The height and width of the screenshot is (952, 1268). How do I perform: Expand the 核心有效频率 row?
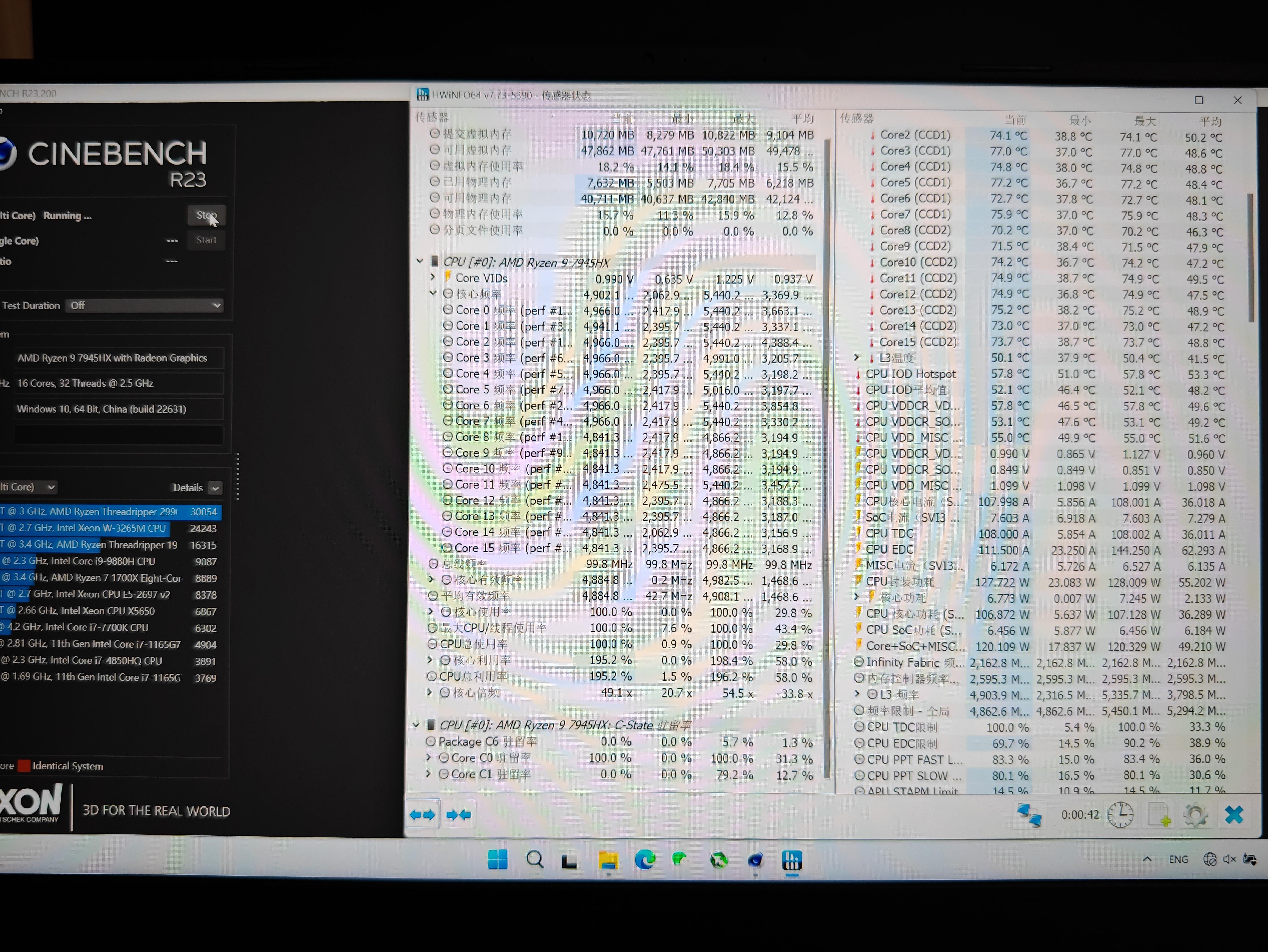(x=431, y=579)
